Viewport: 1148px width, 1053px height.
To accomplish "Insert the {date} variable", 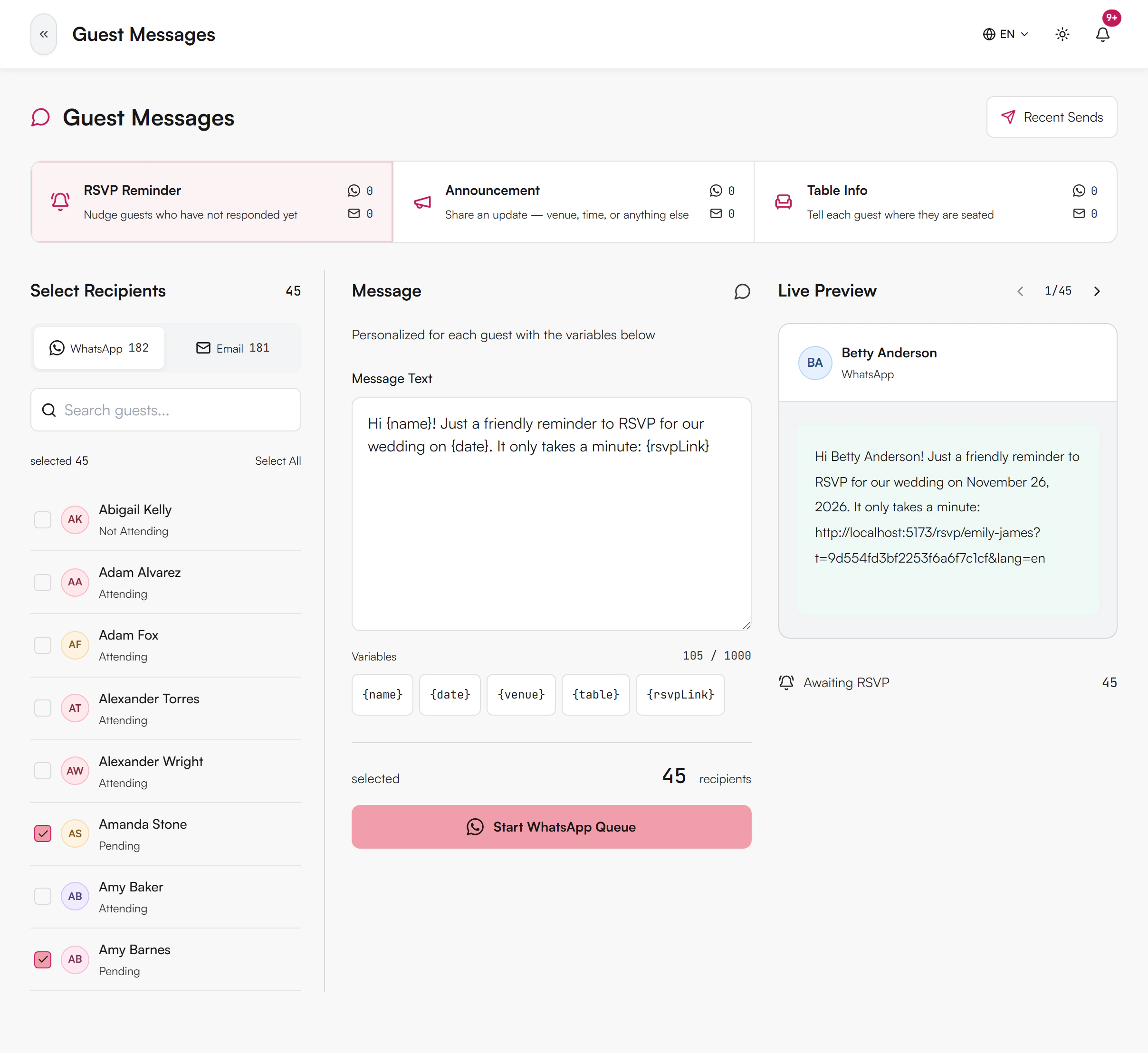I will click(450, 695).
